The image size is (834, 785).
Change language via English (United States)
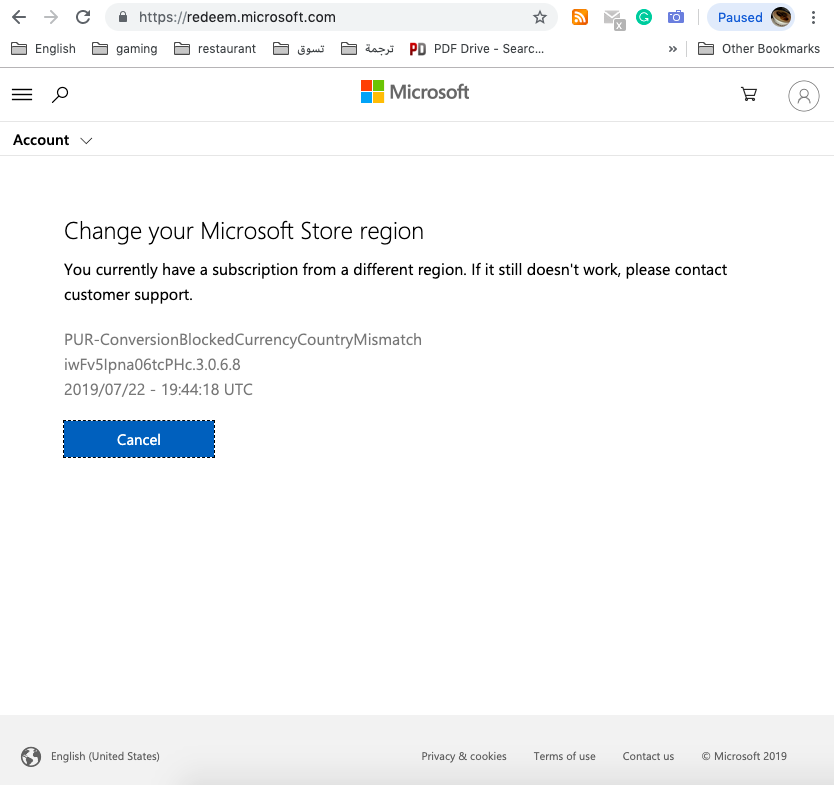(x=105, y=756)
